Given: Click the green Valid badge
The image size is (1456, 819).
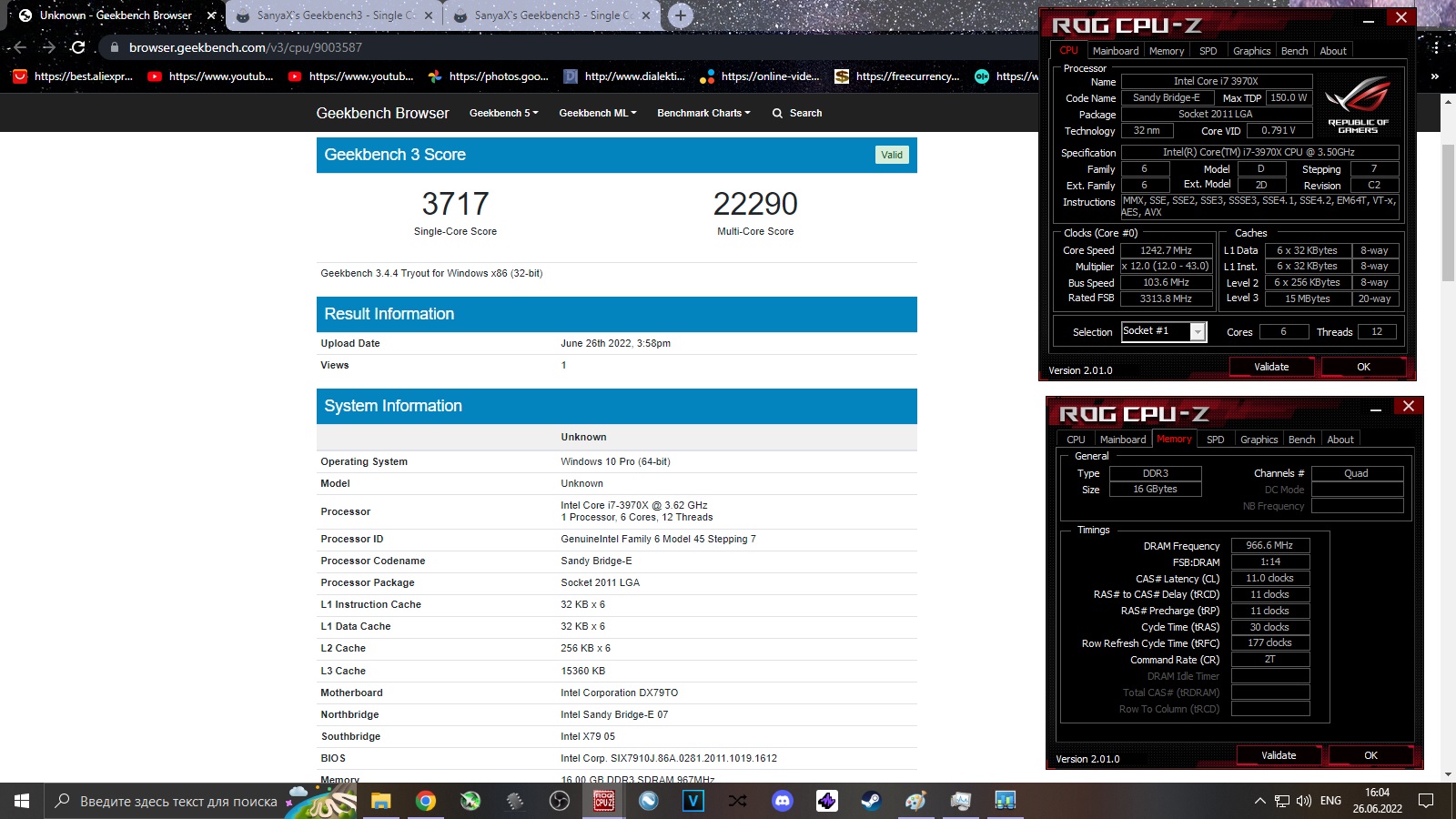Looking at the screenshot, I should click(x=892, y=155).
